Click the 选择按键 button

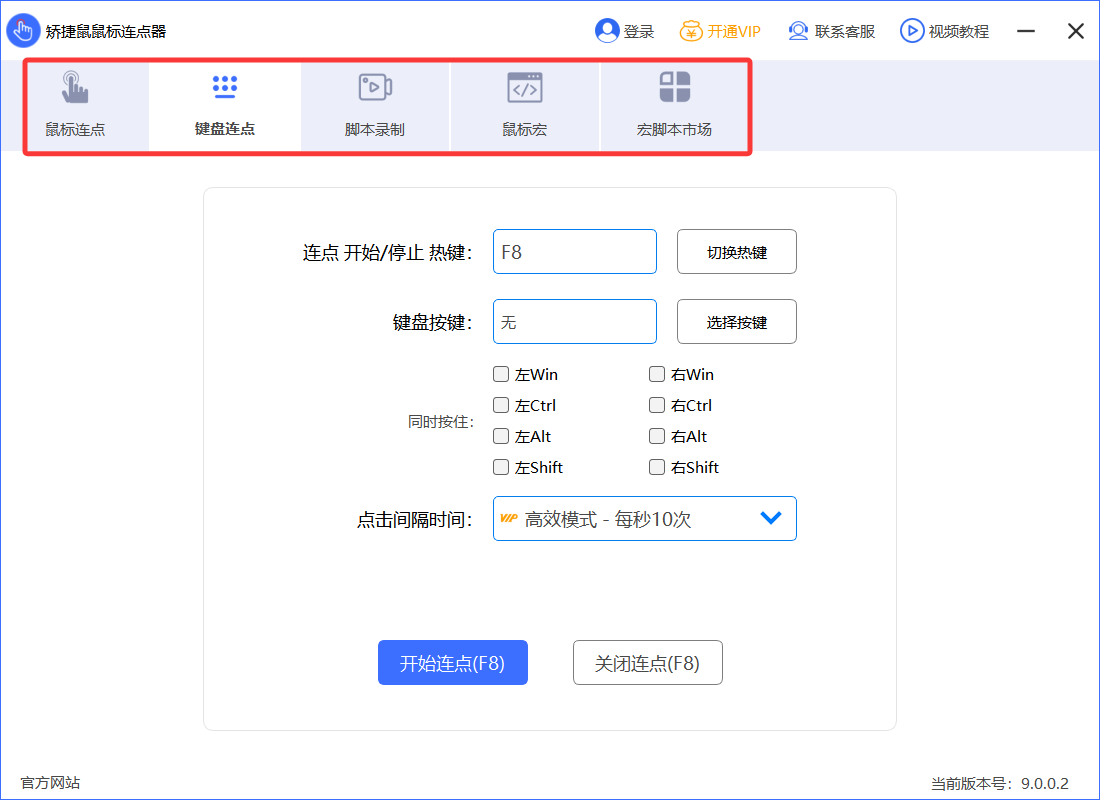737,321
